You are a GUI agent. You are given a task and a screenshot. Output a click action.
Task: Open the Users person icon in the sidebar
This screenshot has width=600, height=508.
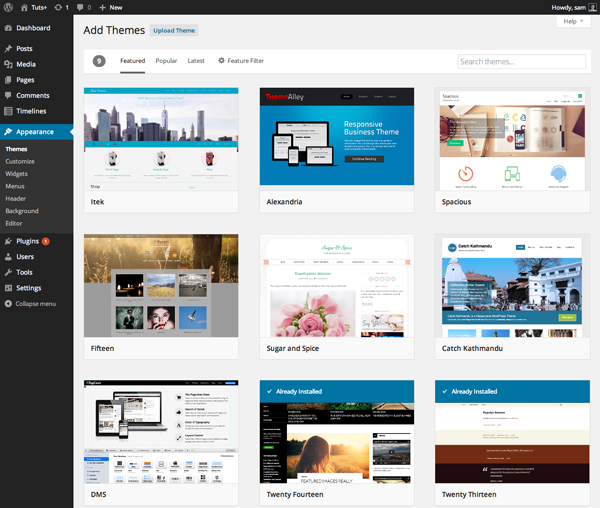[8, 257]
